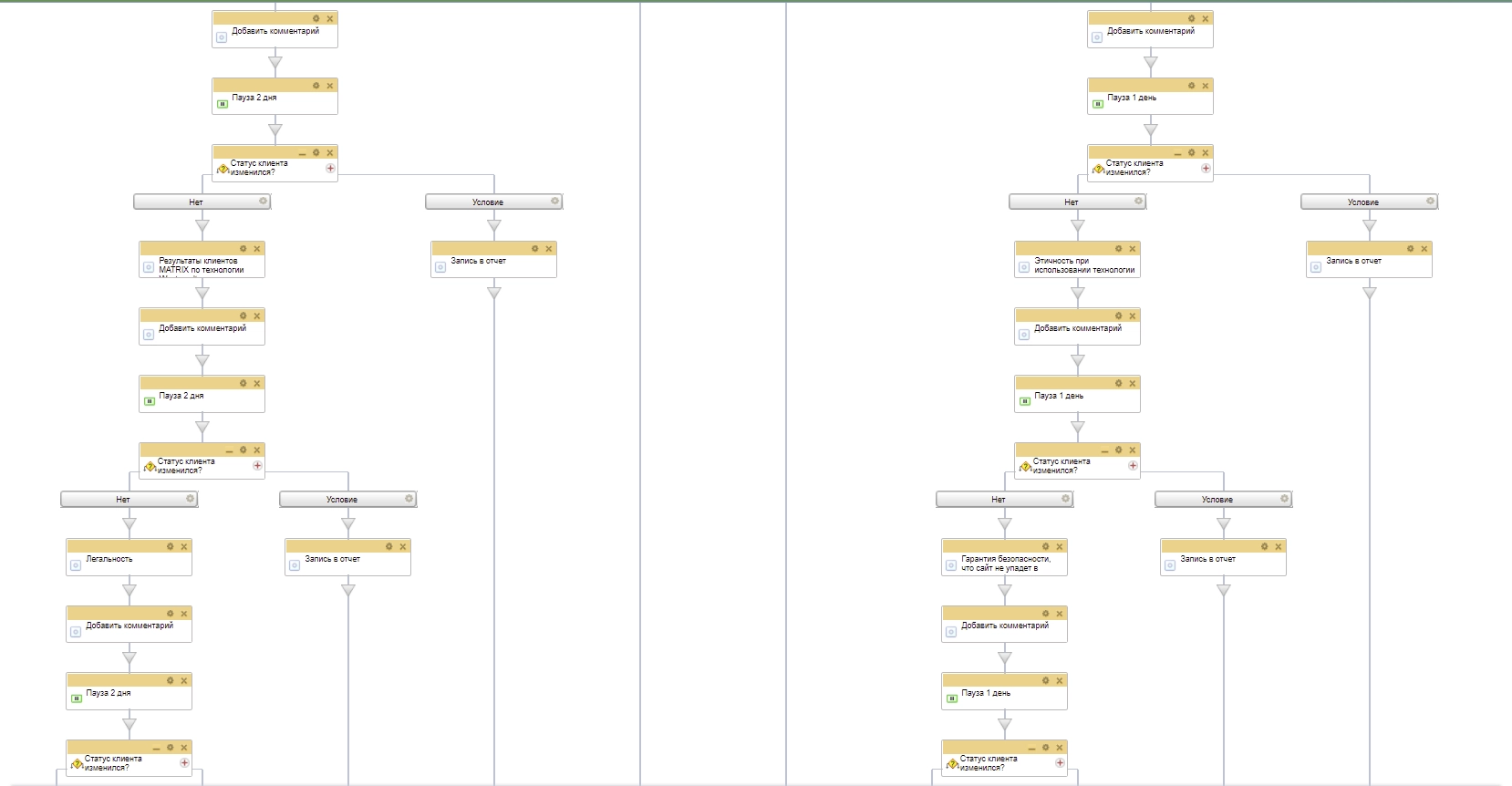Add branch to bottom-right 'Статус клиента изменился?'
The height and width of the screenshot is (786, 1512).
click(x=1060, y=762)
